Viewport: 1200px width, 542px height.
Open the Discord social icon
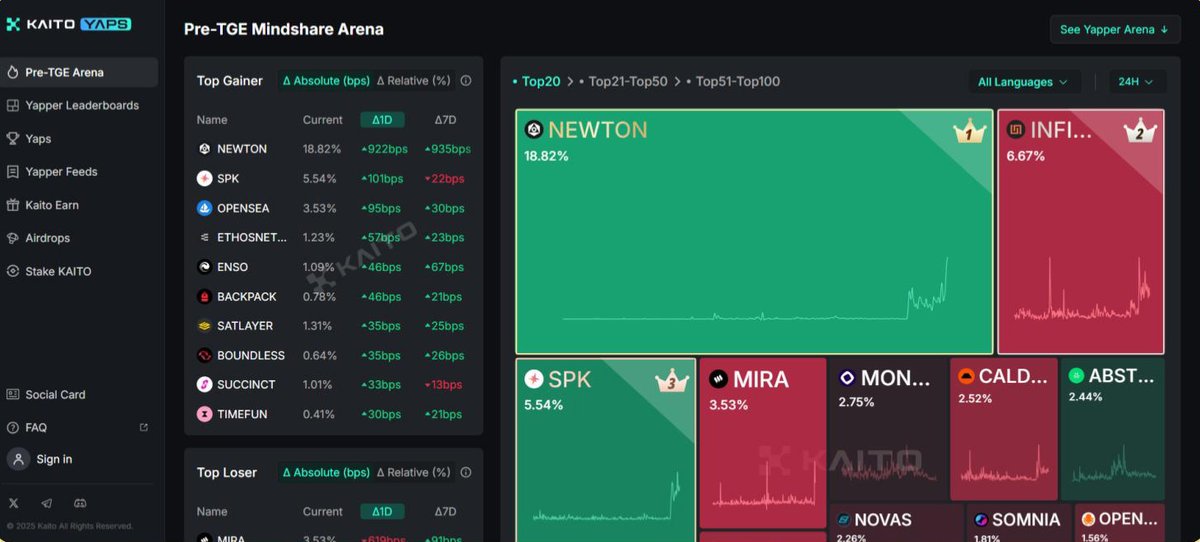80,503
